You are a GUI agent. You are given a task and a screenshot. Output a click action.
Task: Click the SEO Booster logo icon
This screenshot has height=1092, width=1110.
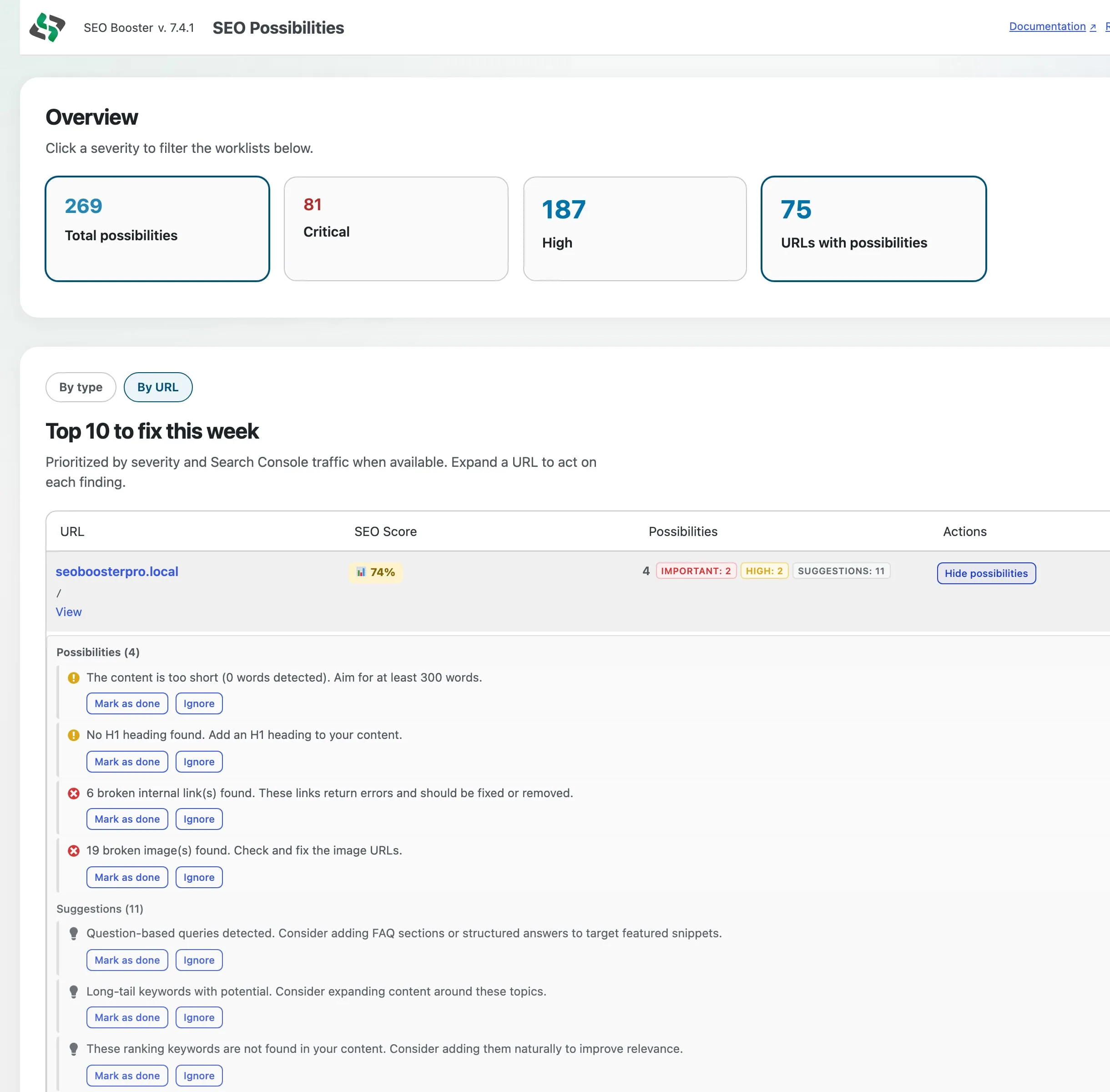(48, 28)
